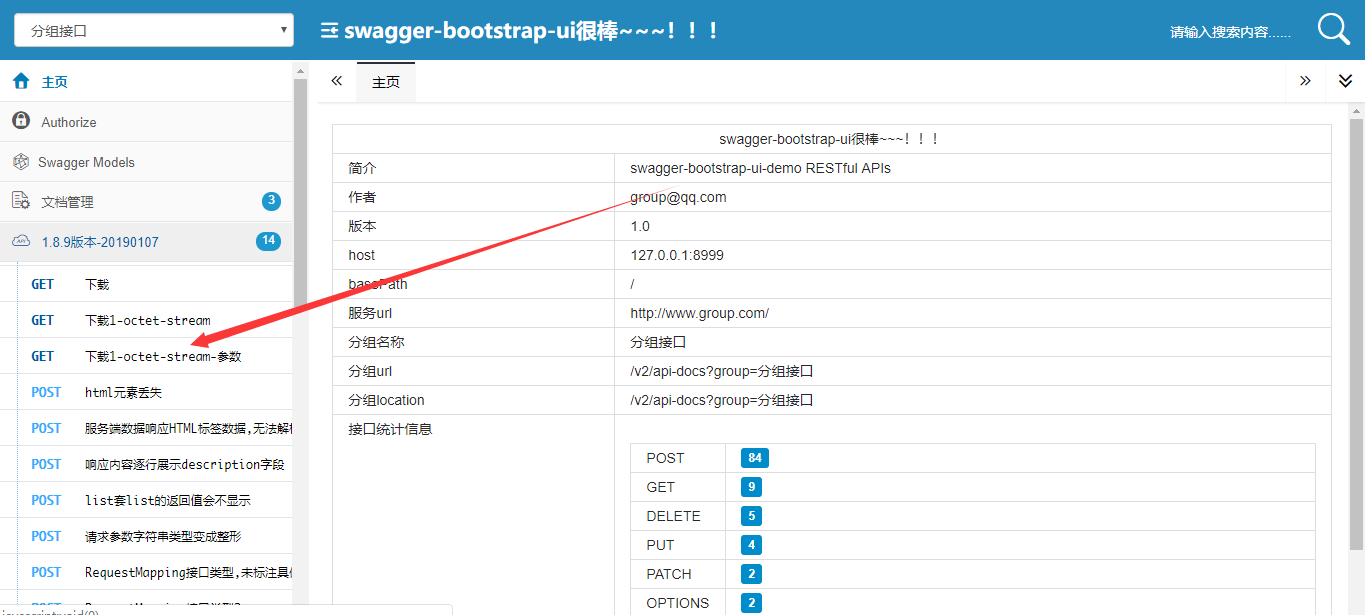Click the cloud icon beside 1.8.9版本-20190107
The width and height of the screenshot is (1365, 615).
(x=21, y=241)
